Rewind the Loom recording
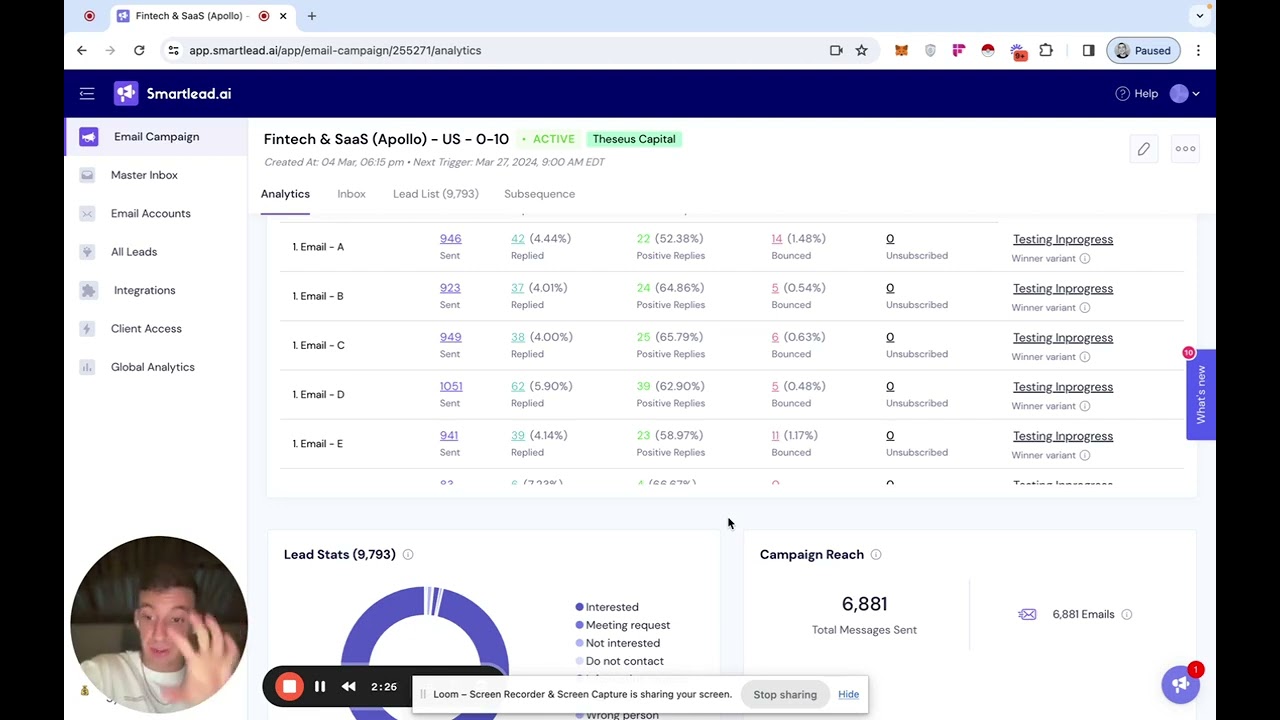1280x720 pixels. pos(348,686)
